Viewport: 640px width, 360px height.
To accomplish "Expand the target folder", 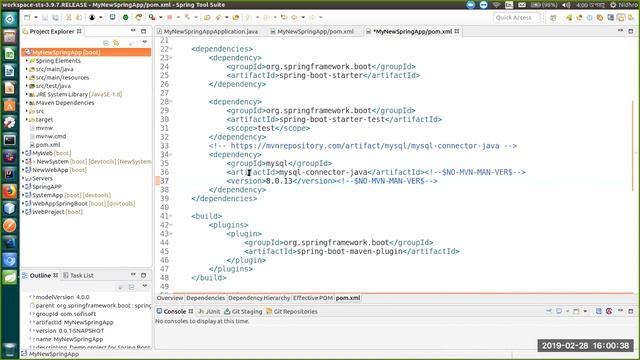I will [27, 120].
